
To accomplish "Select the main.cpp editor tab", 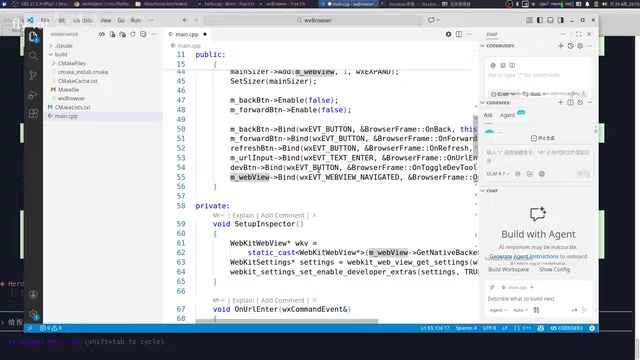I will pyautogui.click(x=188, y=34).
